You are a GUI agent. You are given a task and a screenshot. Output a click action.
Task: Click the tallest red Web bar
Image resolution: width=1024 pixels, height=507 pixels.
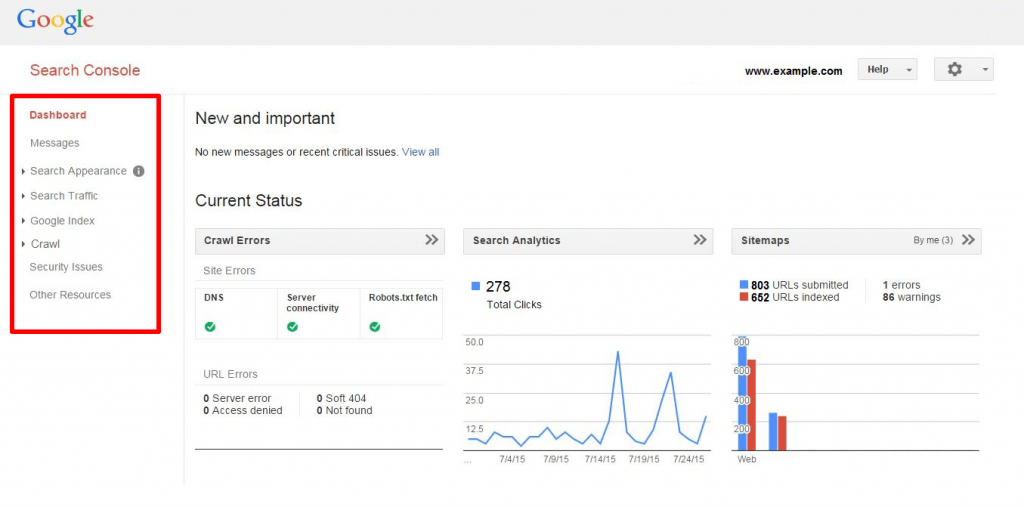(x=751, y=405)
